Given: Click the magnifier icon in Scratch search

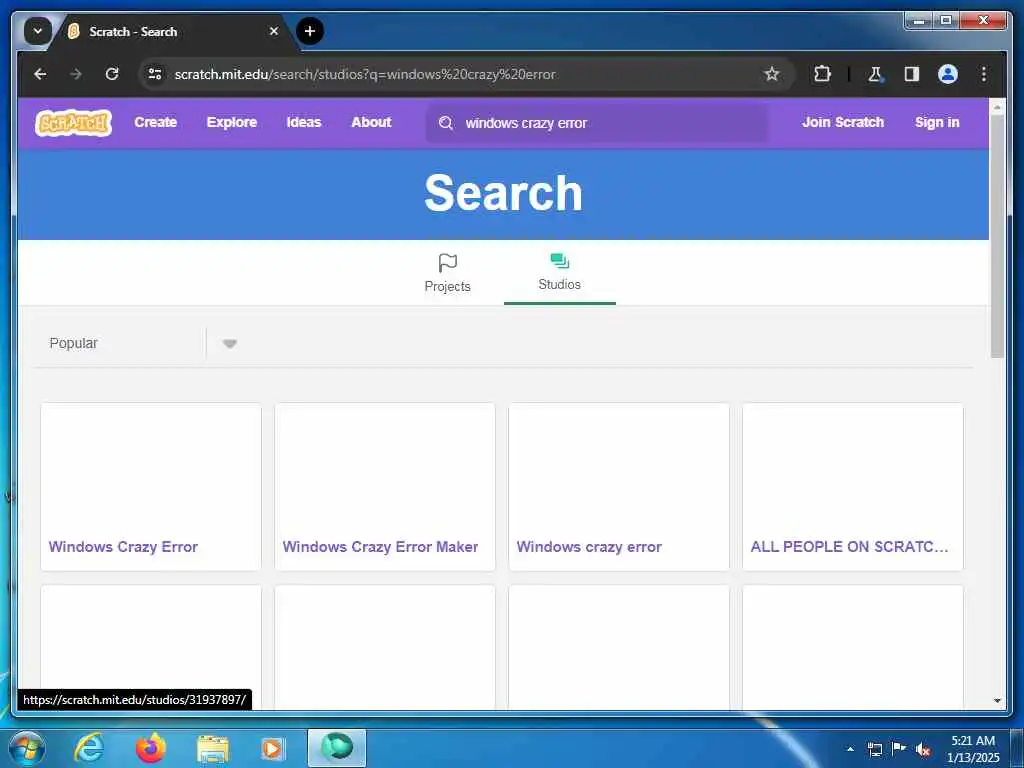Looking at the screenshot, I should [446, 123].
